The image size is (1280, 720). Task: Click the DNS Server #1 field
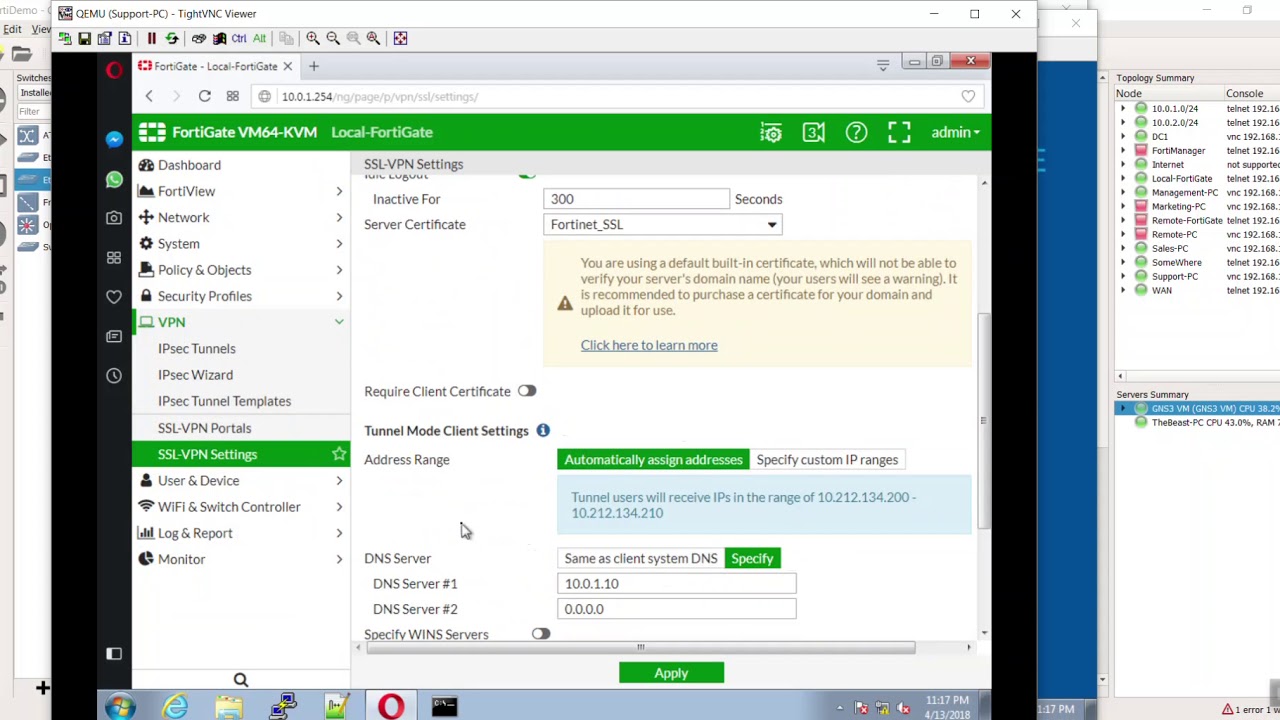click(676, 583)
